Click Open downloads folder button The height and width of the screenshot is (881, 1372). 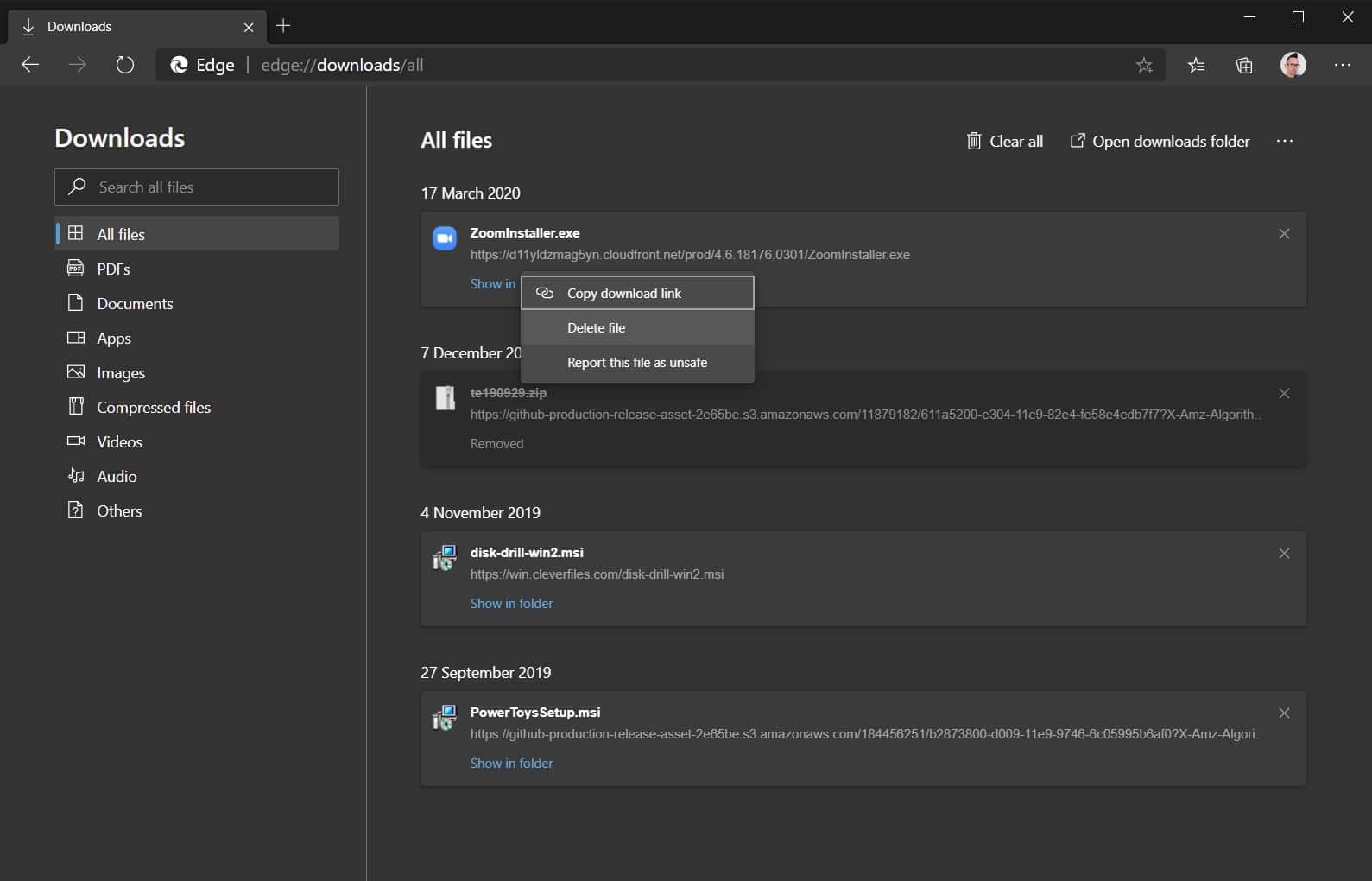(x=1160, y=142)
